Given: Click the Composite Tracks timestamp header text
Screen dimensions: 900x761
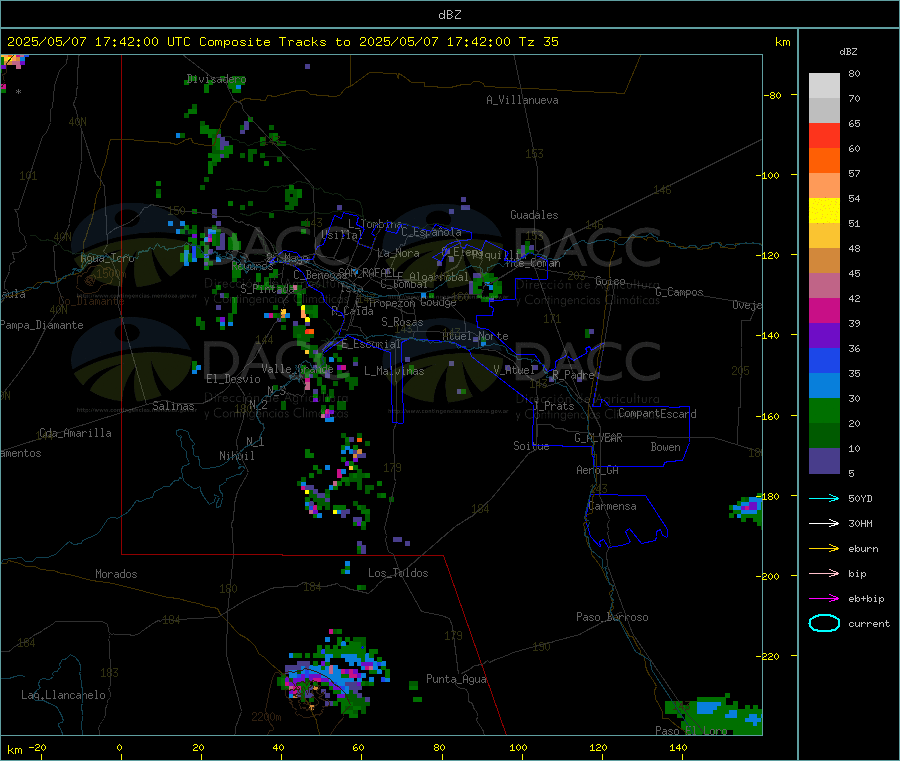Looking at the screenshot, I should coord(282,42).
